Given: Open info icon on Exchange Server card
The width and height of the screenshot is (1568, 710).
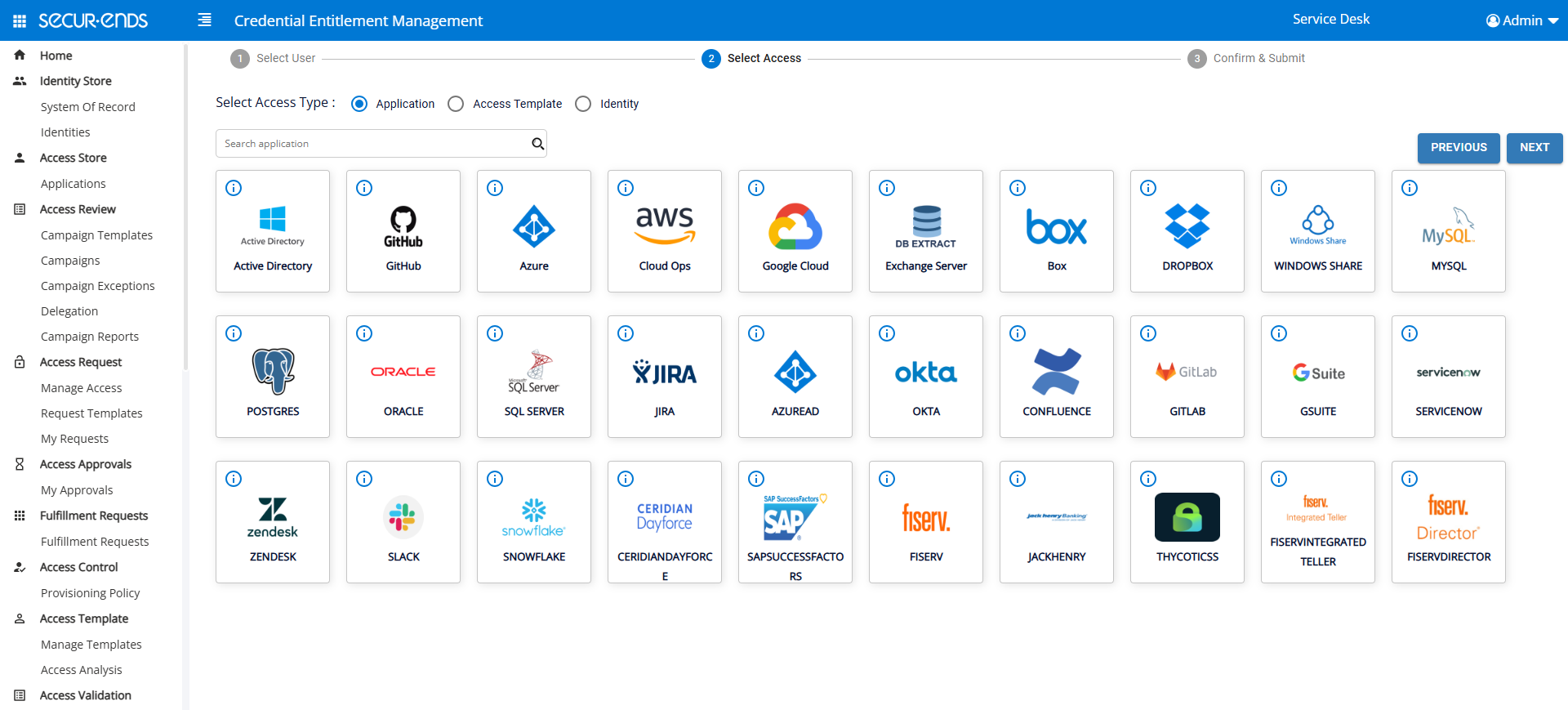Looking at the screenshot, I should click(887, 188).
